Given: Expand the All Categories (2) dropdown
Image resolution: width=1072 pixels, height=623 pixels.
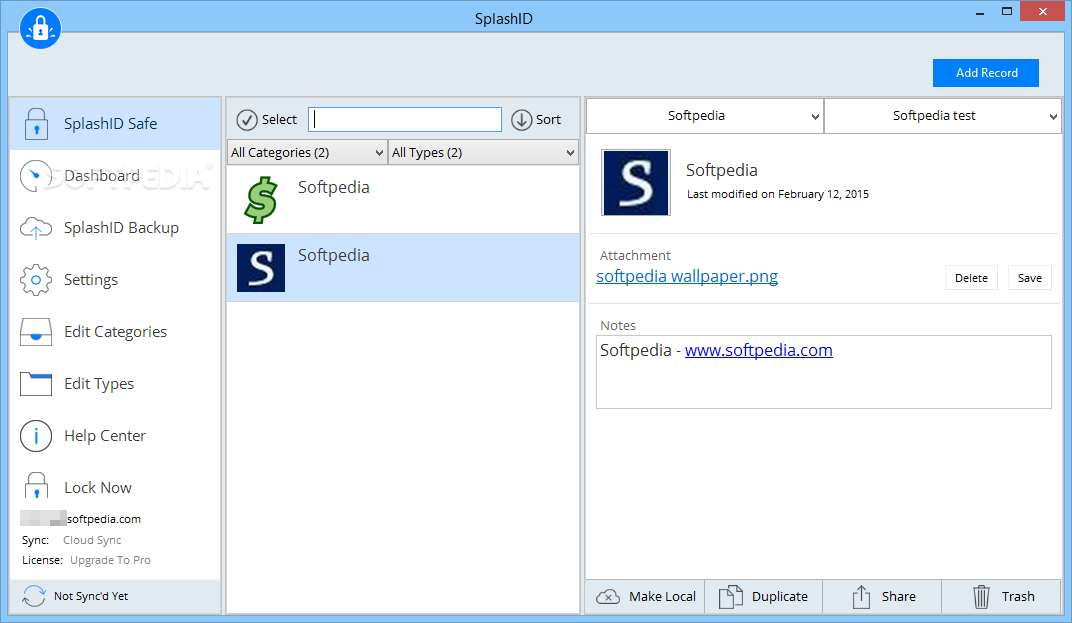Looking at the screenshot, I should (307, 153).
